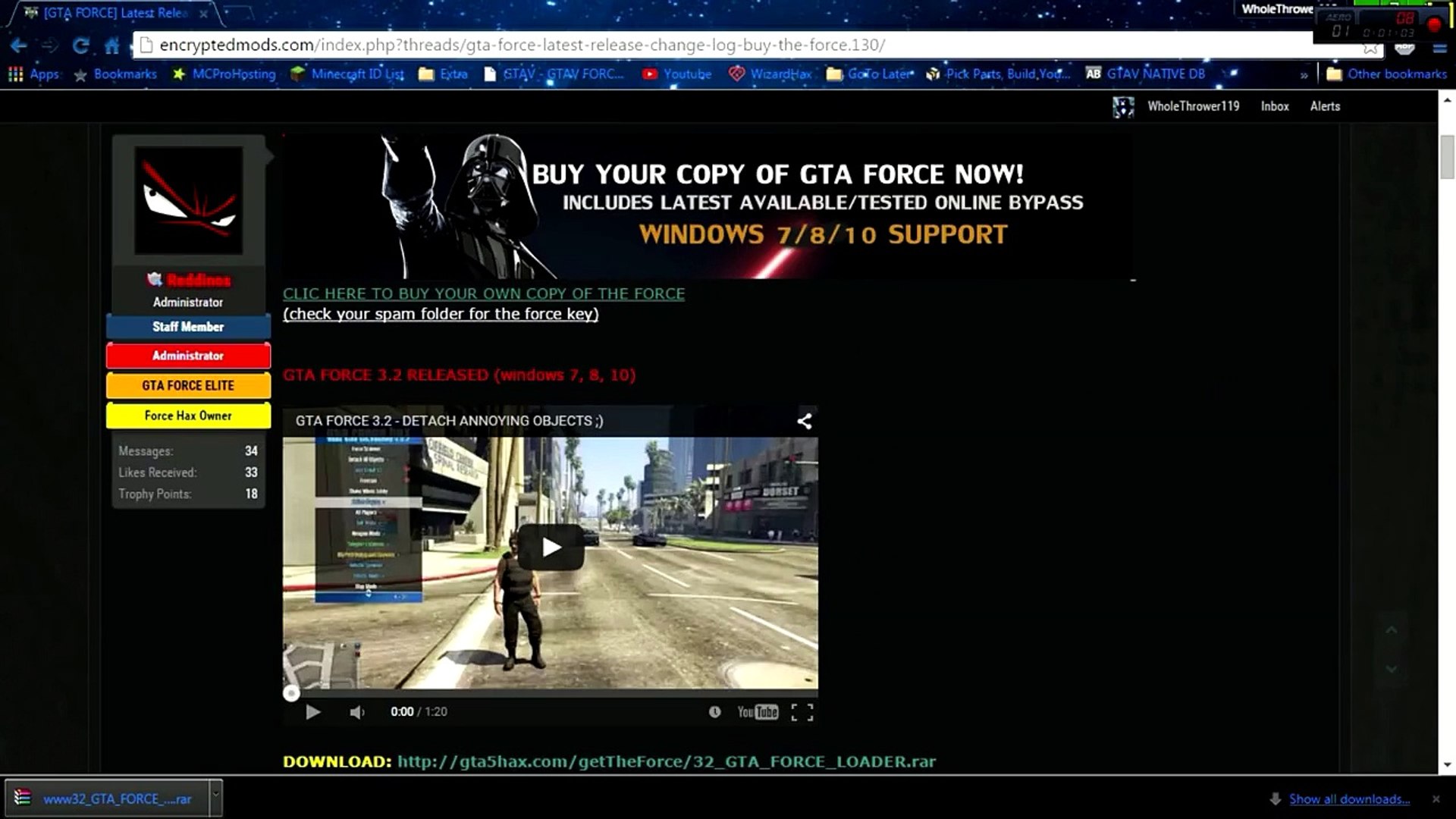Click Show all downloads link
Screen dimensions: 1456x819
(x=1349, y=799)
